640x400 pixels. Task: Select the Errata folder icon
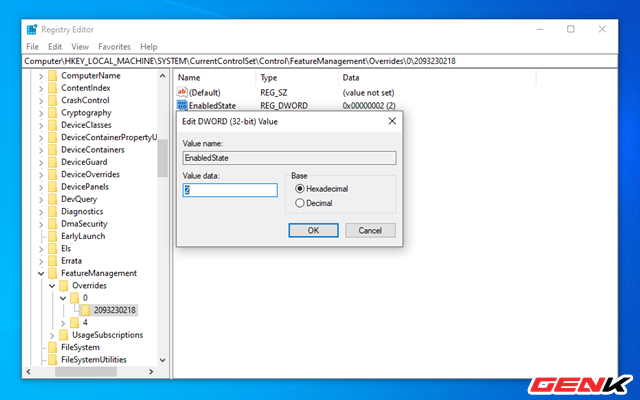point(53,261)
